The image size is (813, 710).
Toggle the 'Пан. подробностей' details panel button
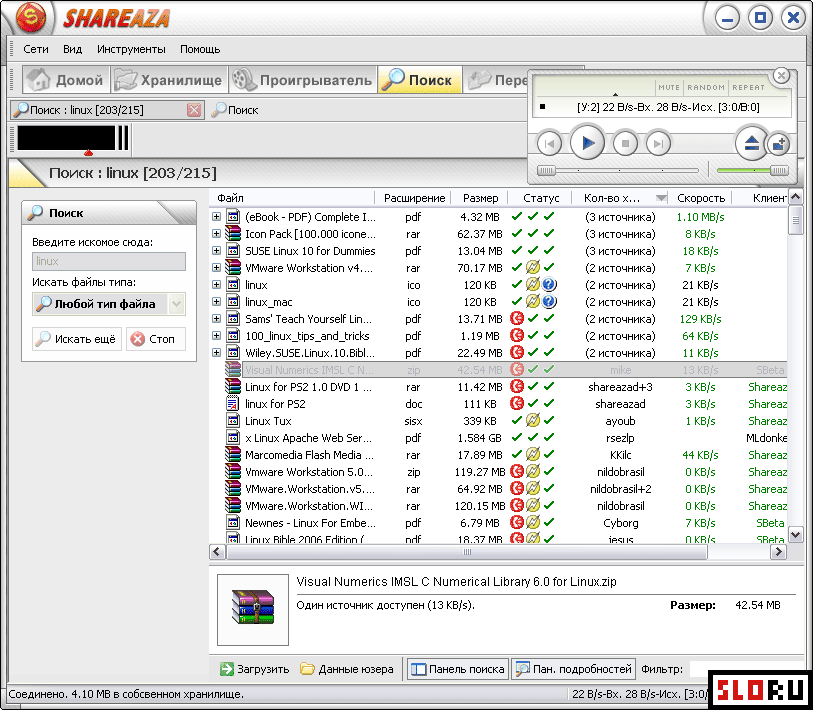click(x=574, y=669)
